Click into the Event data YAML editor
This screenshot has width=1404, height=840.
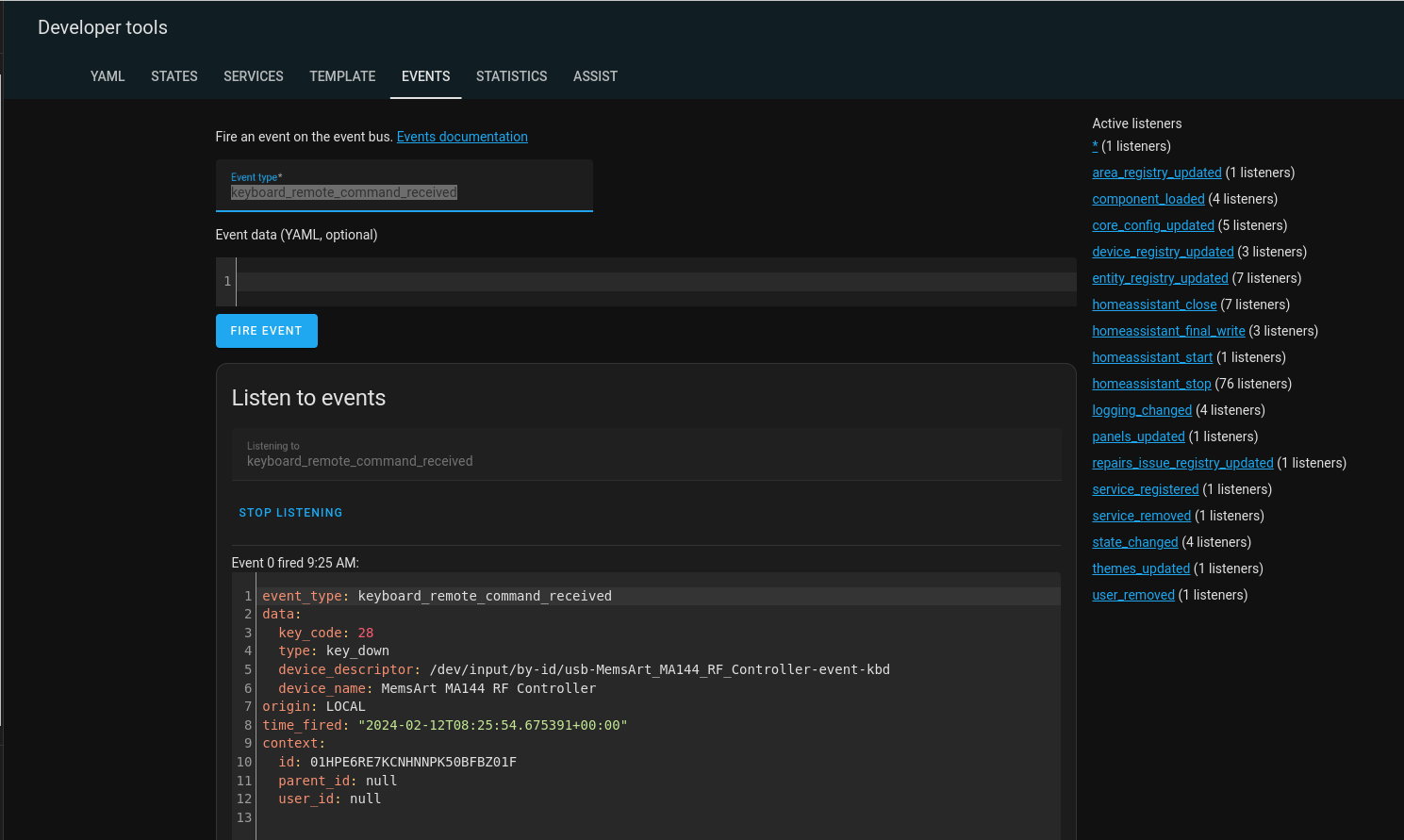654,281
